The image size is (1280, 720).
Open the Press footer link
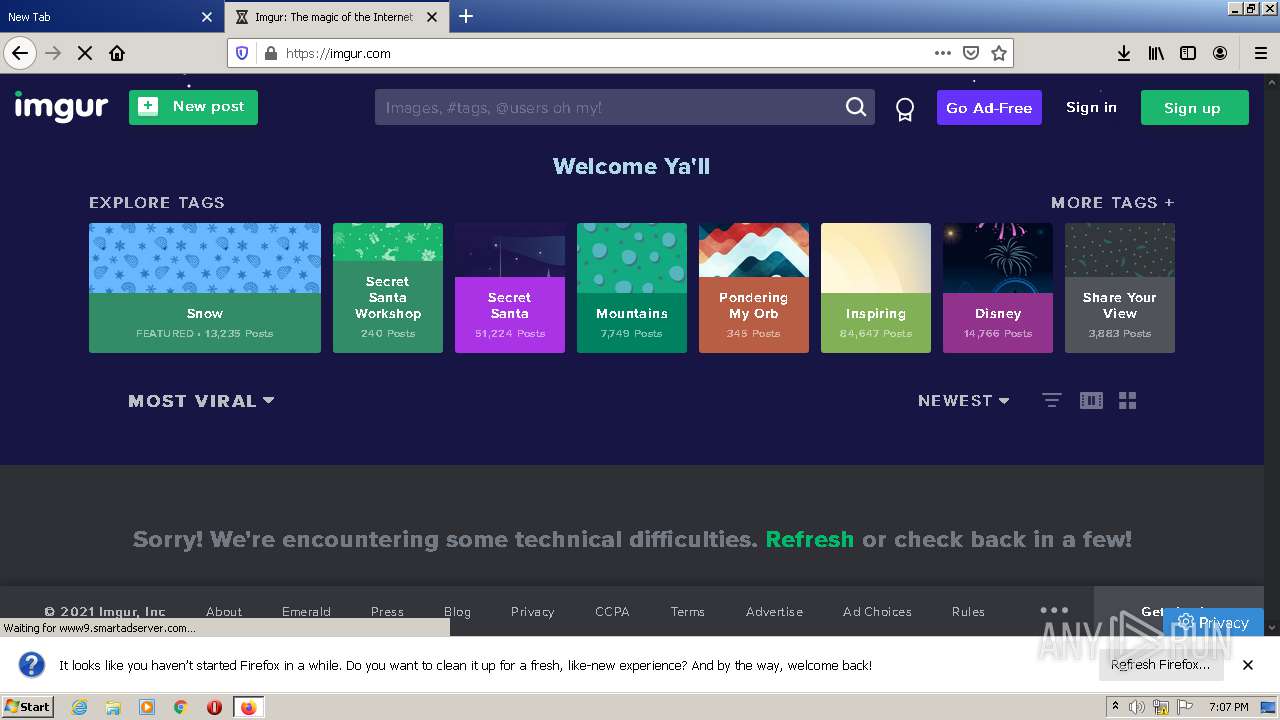pyautogui.click(x=387, y=611)
